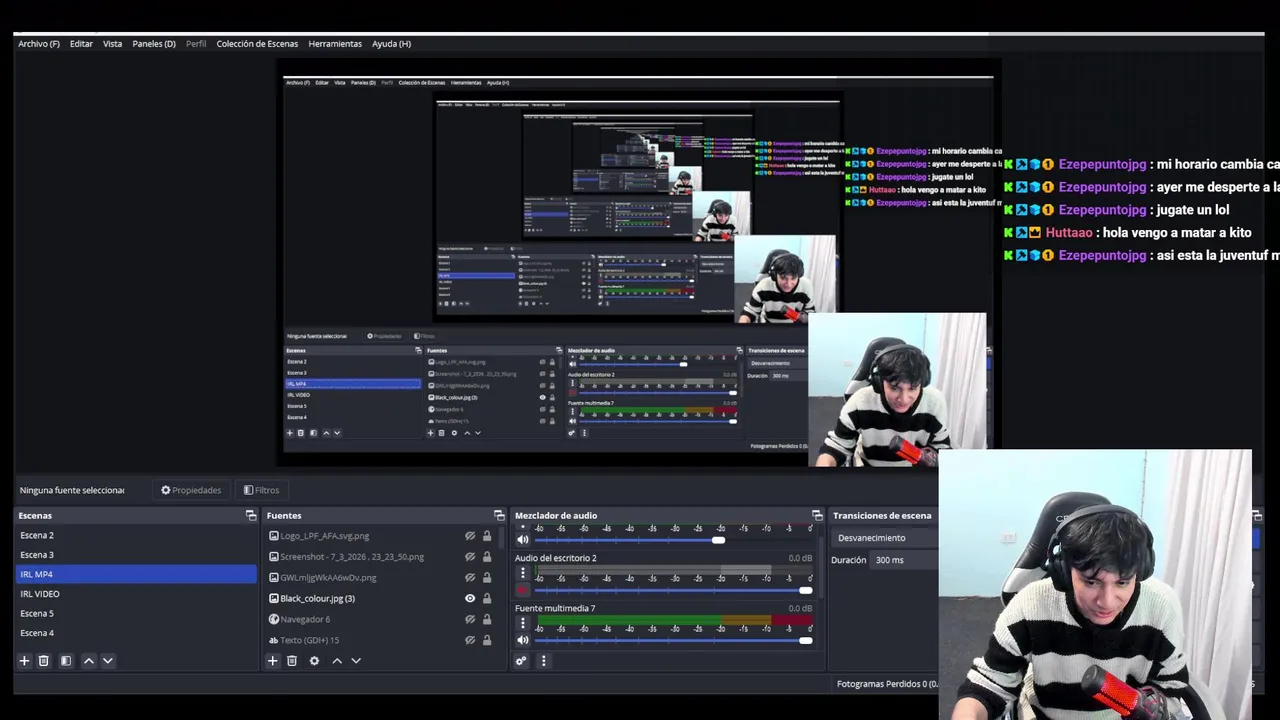This screenshot has height=720, width=1280.
Task: Lock toggle for Logo_LPF_AFA.svg.png source
Action: 487,536
